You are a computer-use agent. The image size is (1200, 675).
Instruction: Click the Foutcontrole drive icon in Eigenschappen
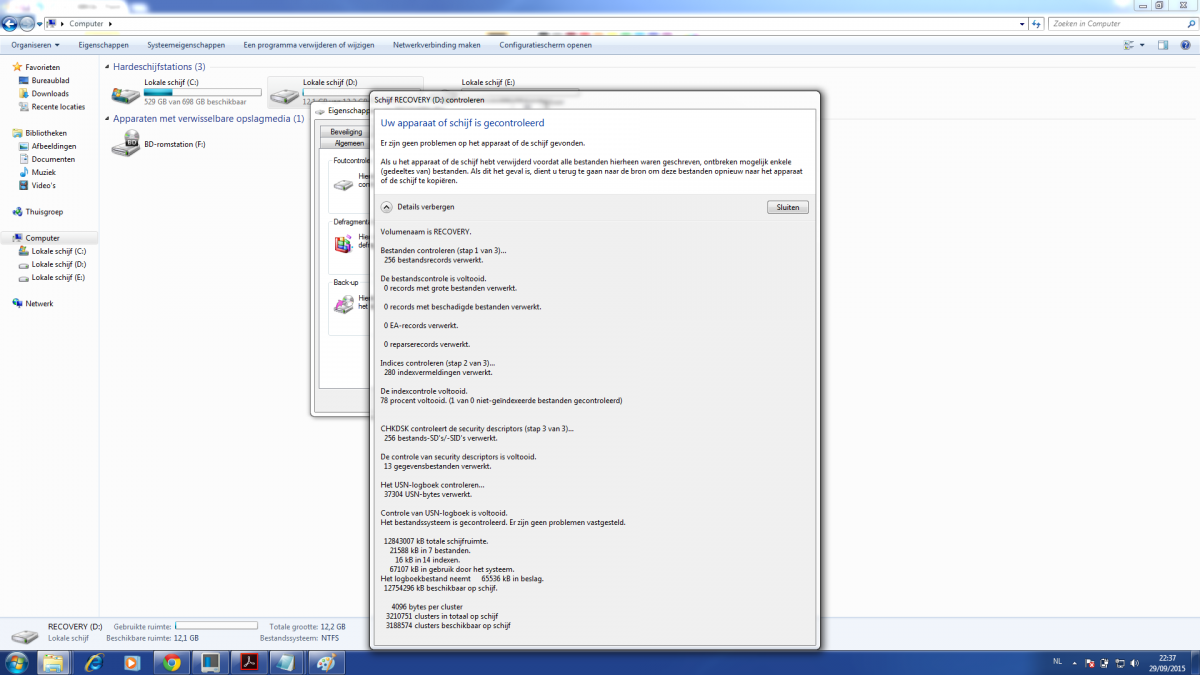coord(344,183)
